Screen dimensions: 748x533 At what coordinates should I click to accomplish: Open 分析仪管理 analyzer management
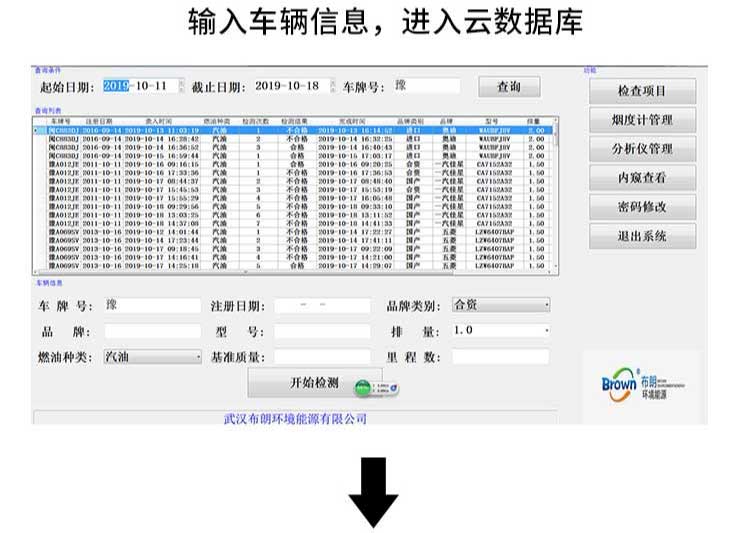[641, 149]
